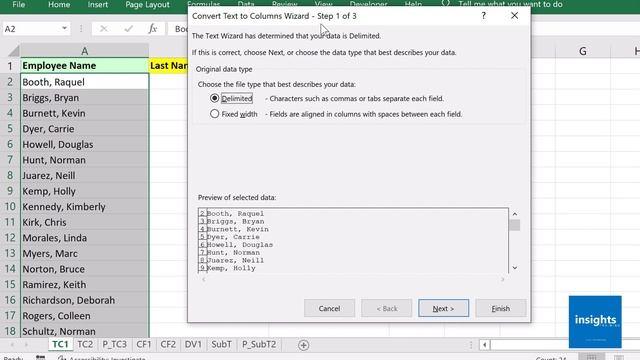Click the Last Name header cell
Screen dimensions: 640x360
[169, 66]
